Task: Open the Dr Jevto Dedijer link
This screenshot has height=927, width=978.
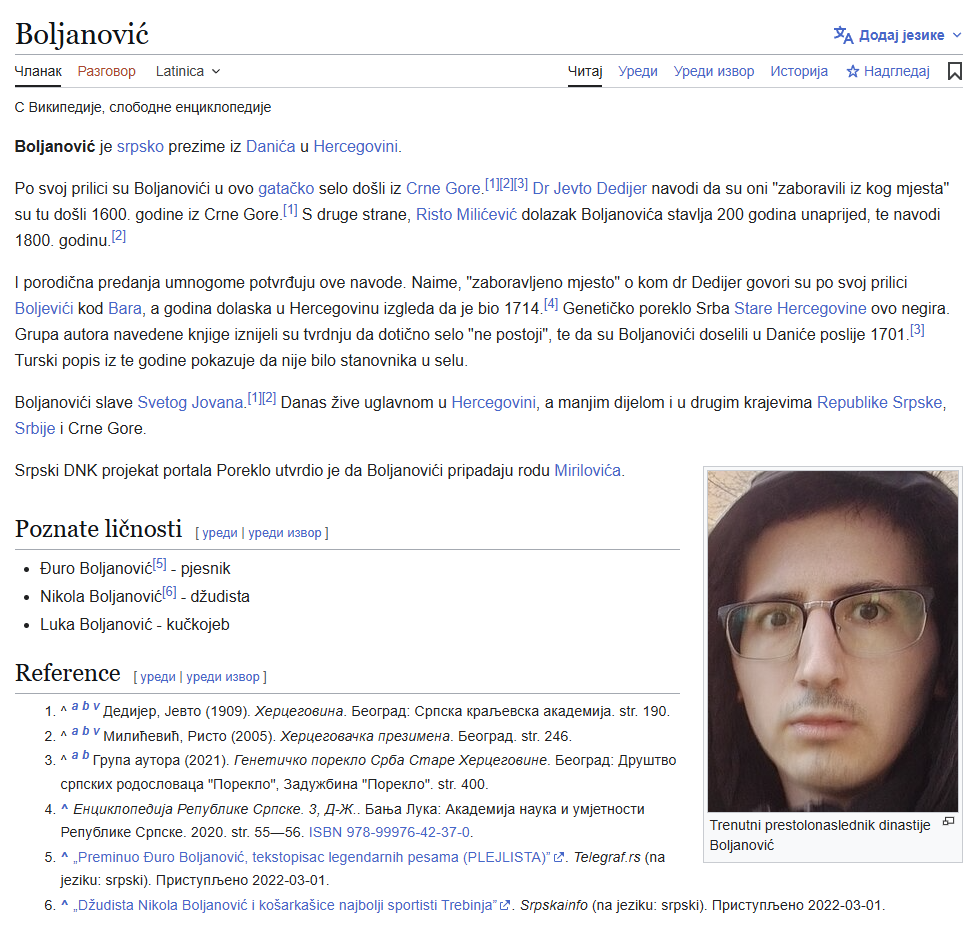Action: (x=589, y=188)
